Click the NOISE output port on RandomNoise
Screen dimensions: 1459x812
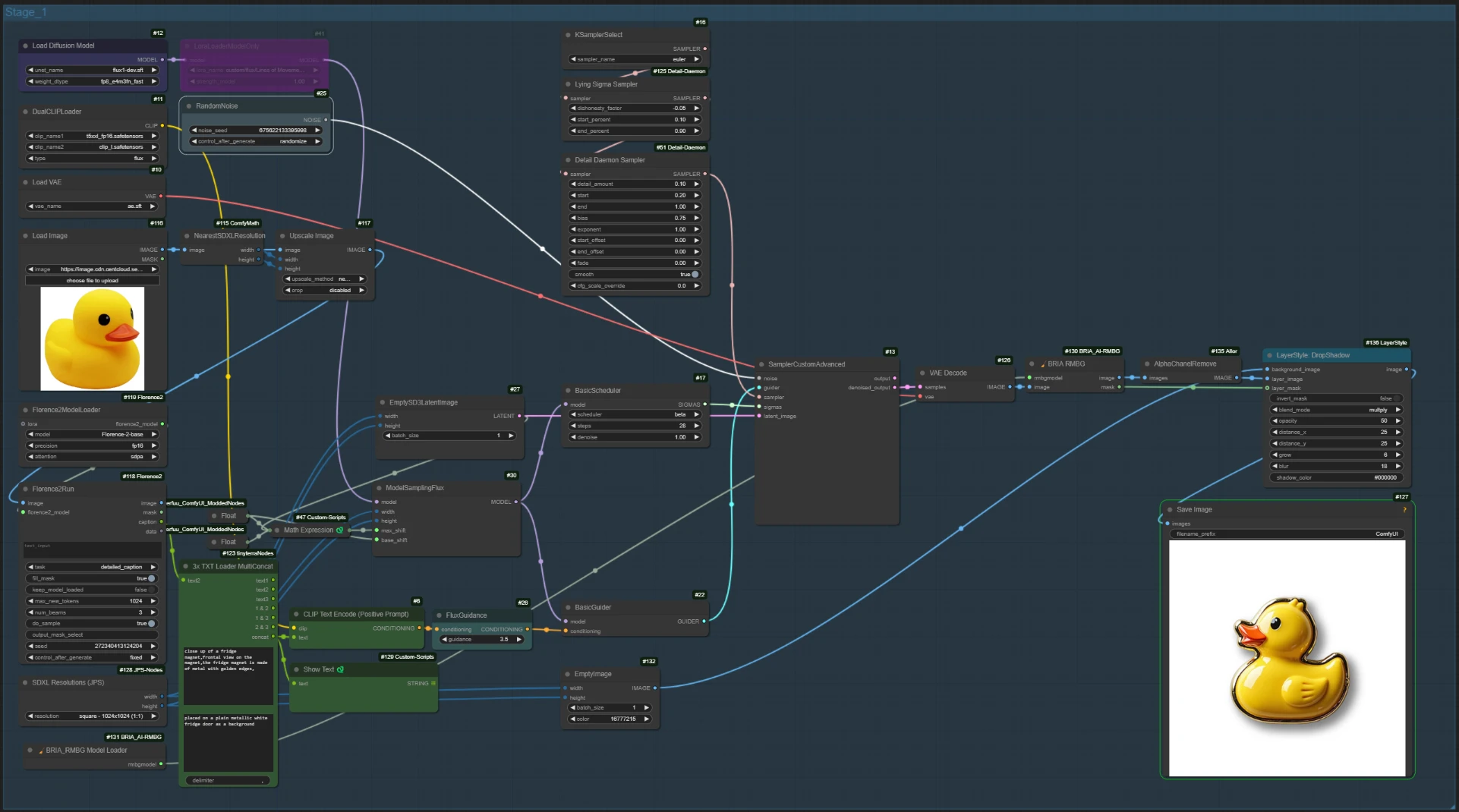pos(326,120)
